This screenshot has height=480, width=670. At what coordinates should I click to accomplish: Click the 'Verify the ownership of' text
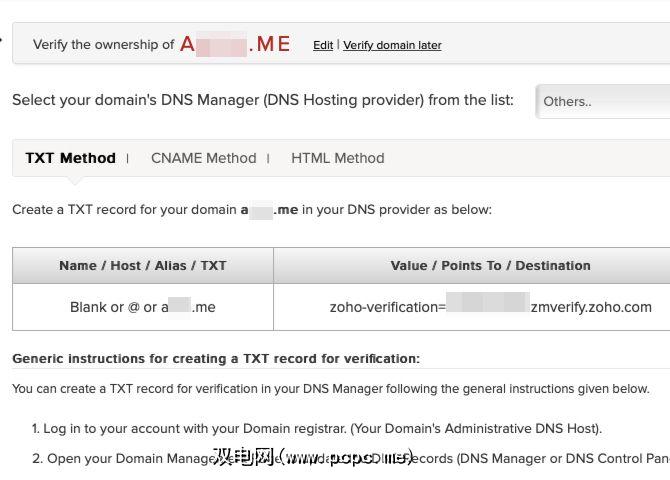click(x=104, y=45)
